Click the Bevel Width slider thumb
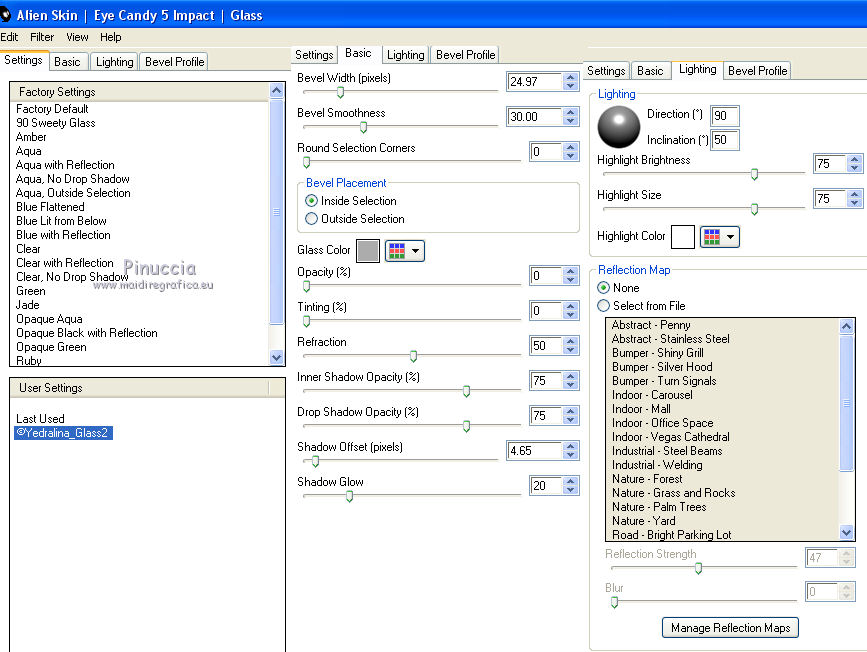Viewport: 867px width, 652px height. [341, 92]
